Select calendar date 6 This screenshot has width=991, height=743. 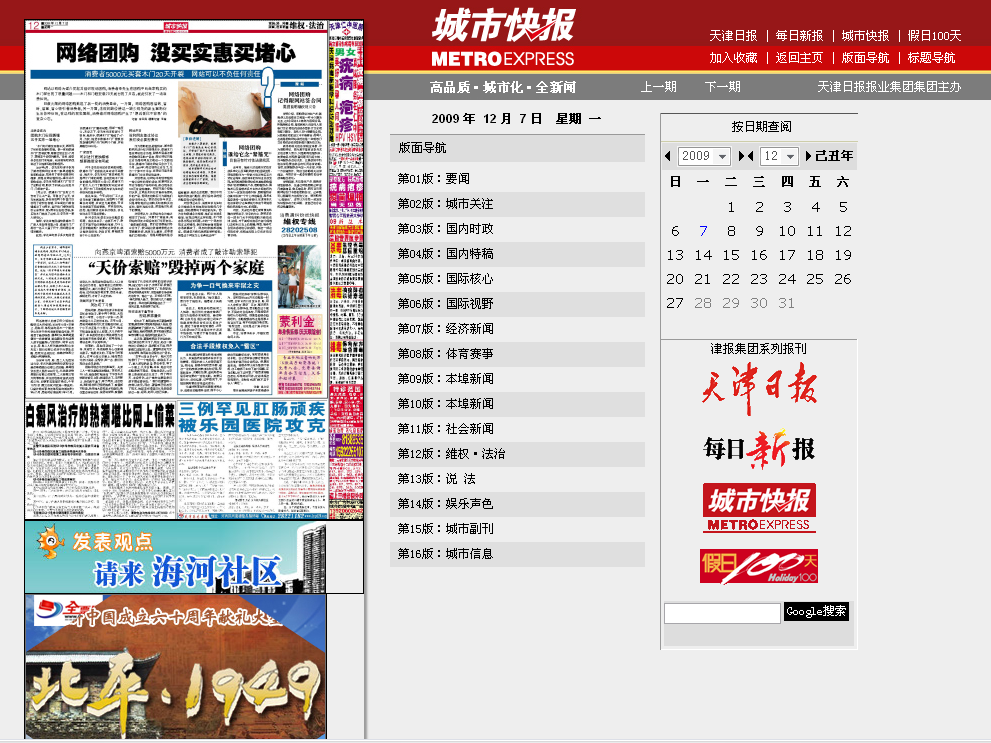tap(675, 231)
